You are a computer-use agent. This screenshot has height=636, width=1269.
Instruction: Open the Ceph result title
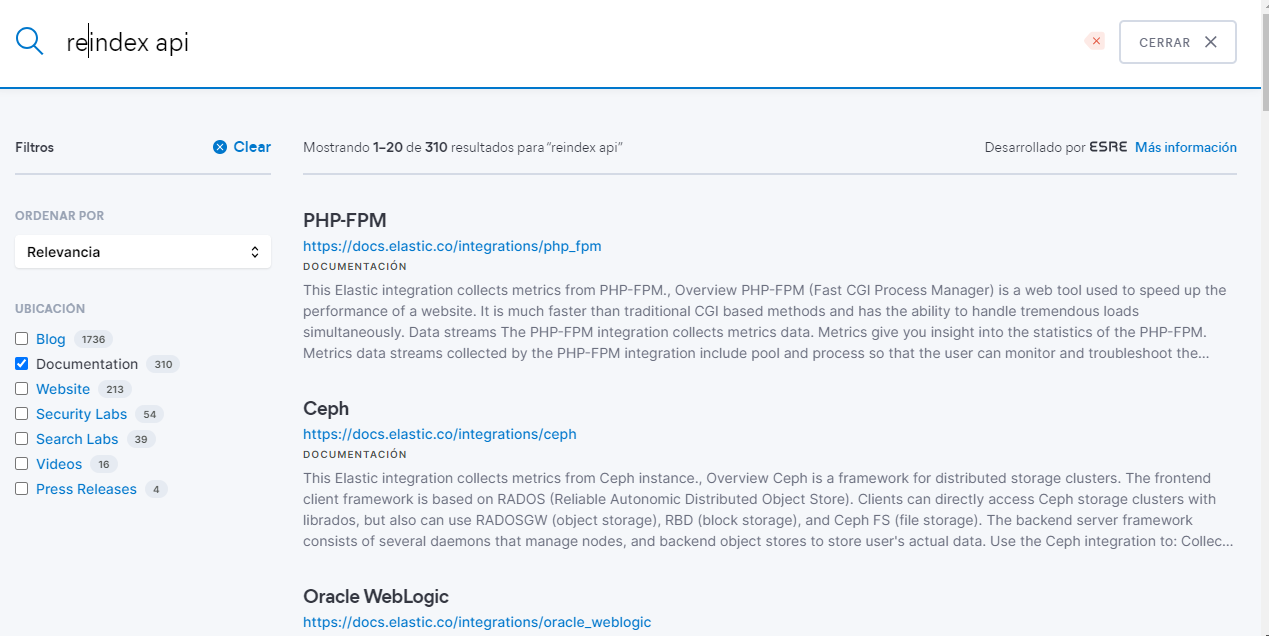tap(326, 408)
